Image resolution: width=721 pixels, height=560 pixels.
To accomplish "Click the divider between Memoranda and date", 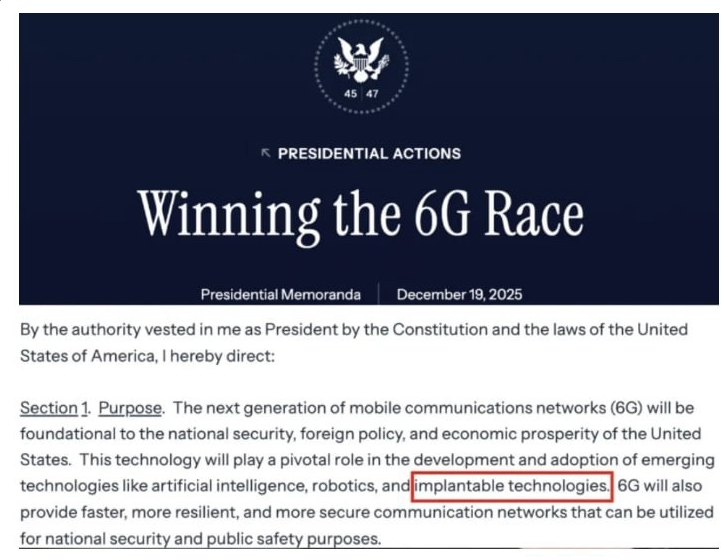I will click(x=378, y=294).
